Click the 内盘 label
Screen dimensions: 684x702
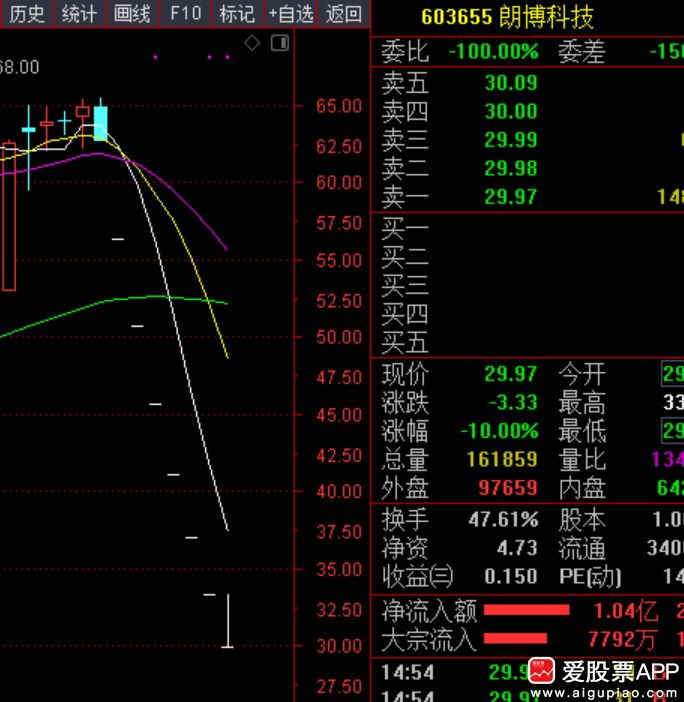point(582,488)
